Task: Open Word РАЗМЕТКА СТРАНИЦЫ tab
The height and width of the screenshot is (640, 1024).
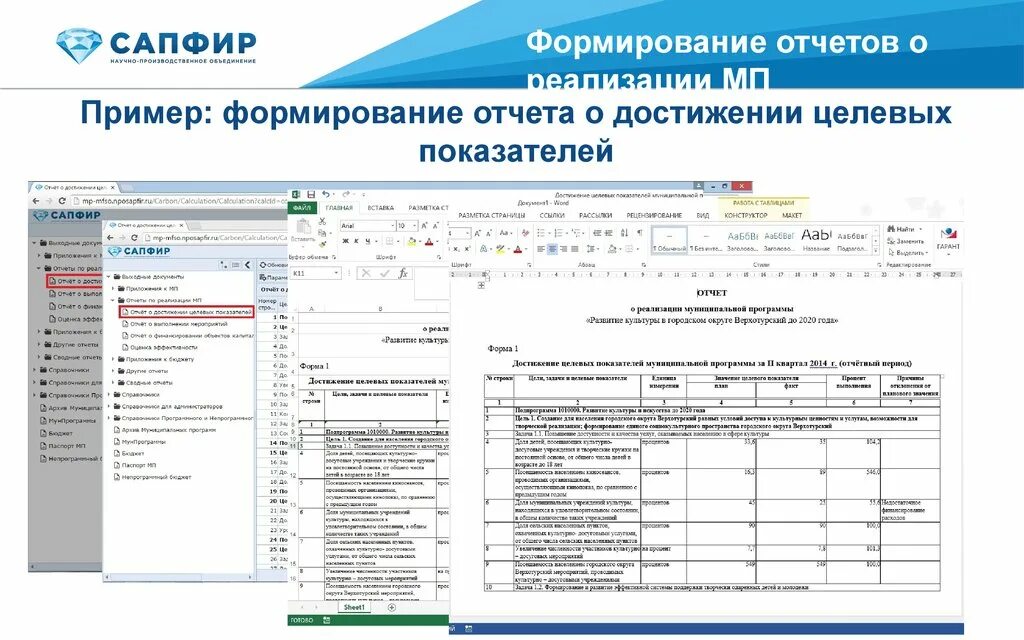Action: pyautogui.click(x=491, y=215)
